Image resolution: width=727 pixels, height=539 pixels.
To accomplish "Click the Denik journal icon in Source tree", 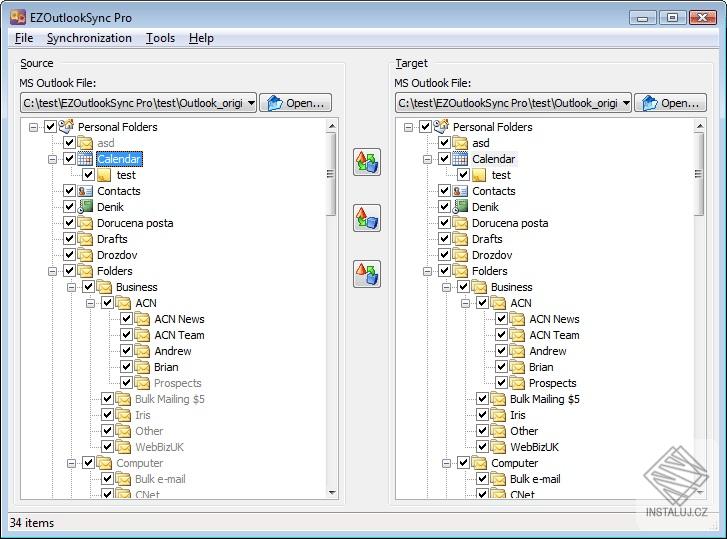I will pos(85,207).
